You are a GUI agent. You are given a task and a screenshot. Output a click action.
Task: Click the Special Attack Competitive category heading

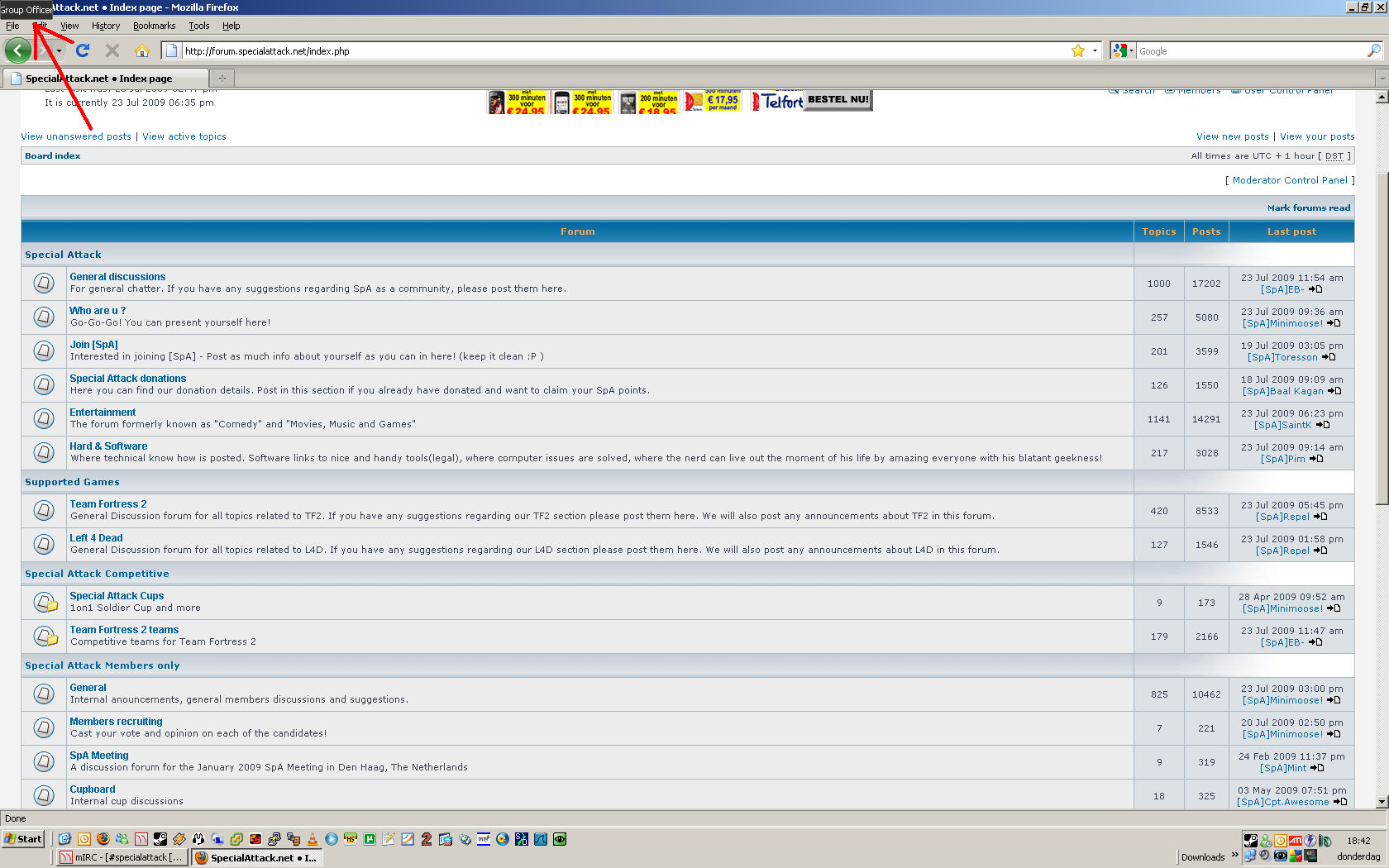97,574
